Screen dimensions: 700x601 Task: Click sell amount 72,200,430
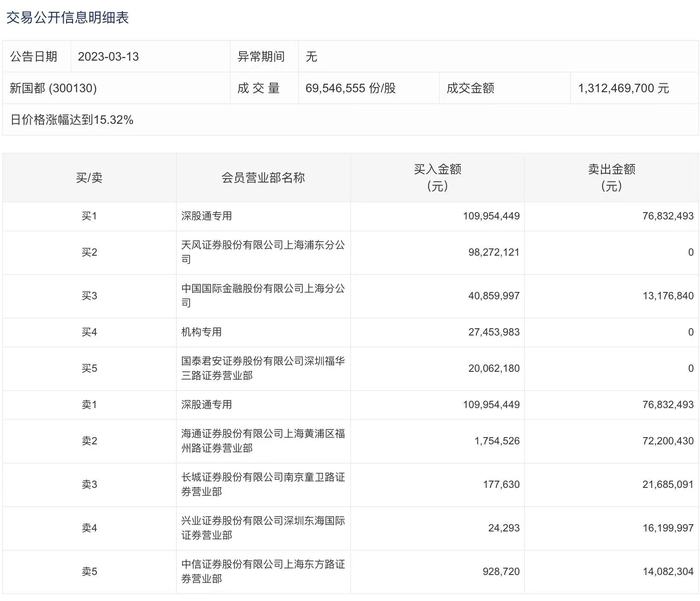[668, 441]
